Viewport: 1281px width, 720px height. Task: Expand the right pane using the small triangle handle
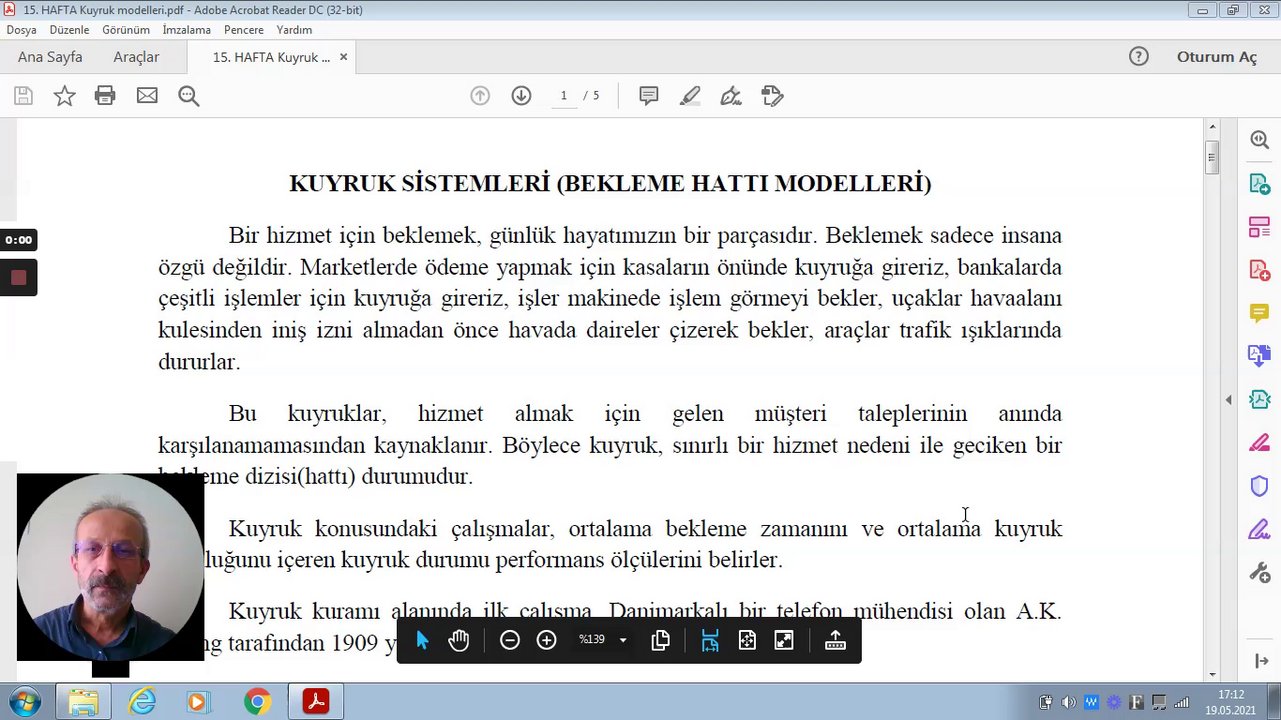(1228, 400)
